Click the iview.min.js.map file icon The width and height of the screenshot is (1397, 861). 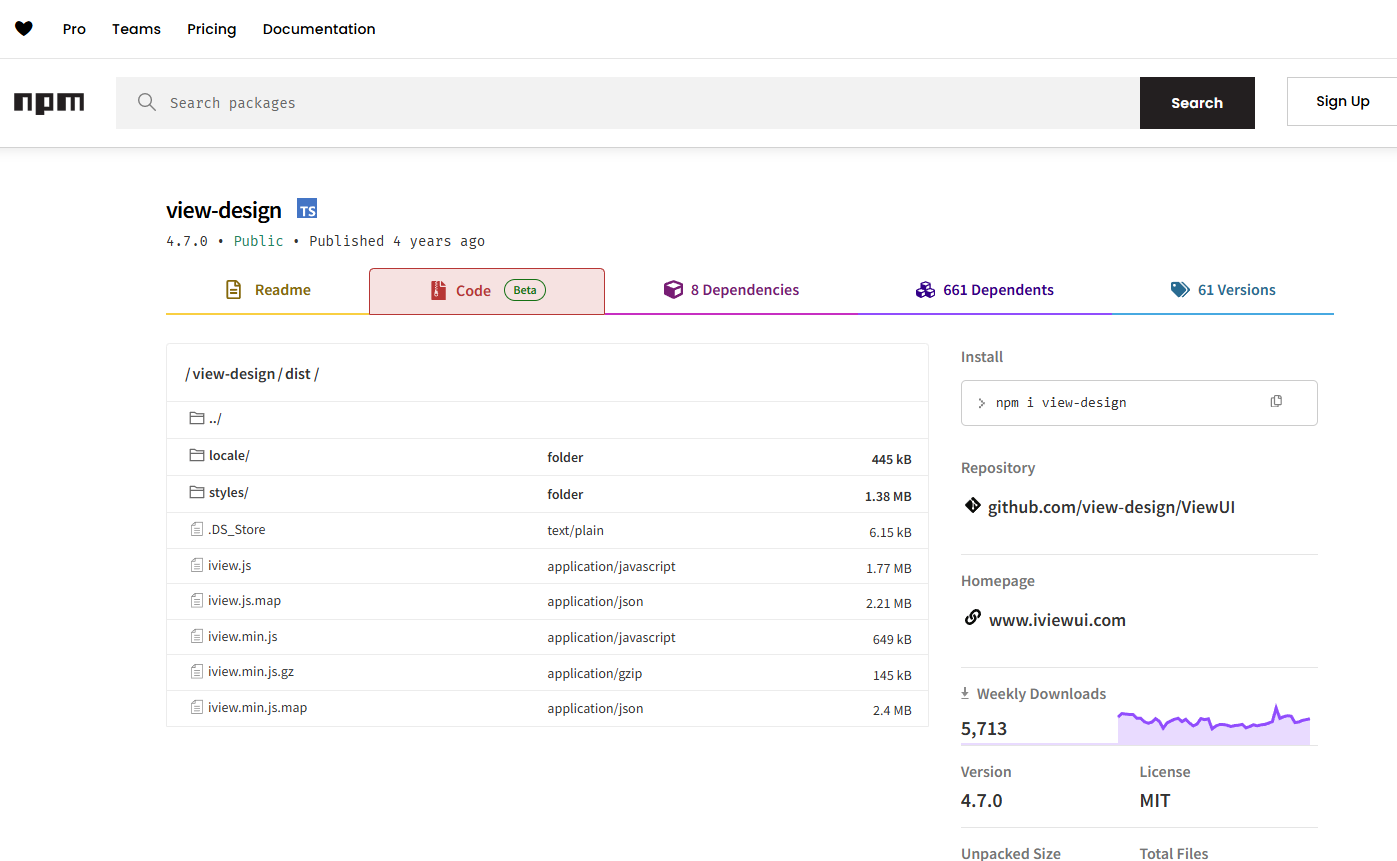point(197,707)
